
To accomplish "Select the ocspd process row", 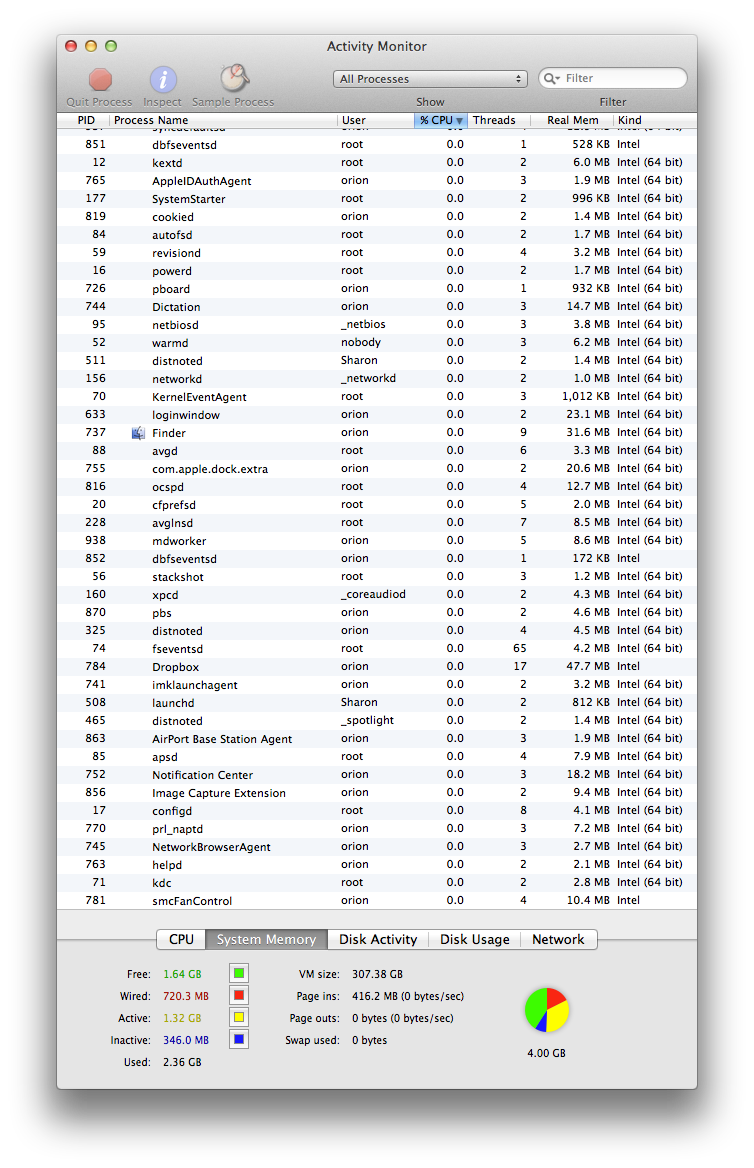I will [377, 486].
